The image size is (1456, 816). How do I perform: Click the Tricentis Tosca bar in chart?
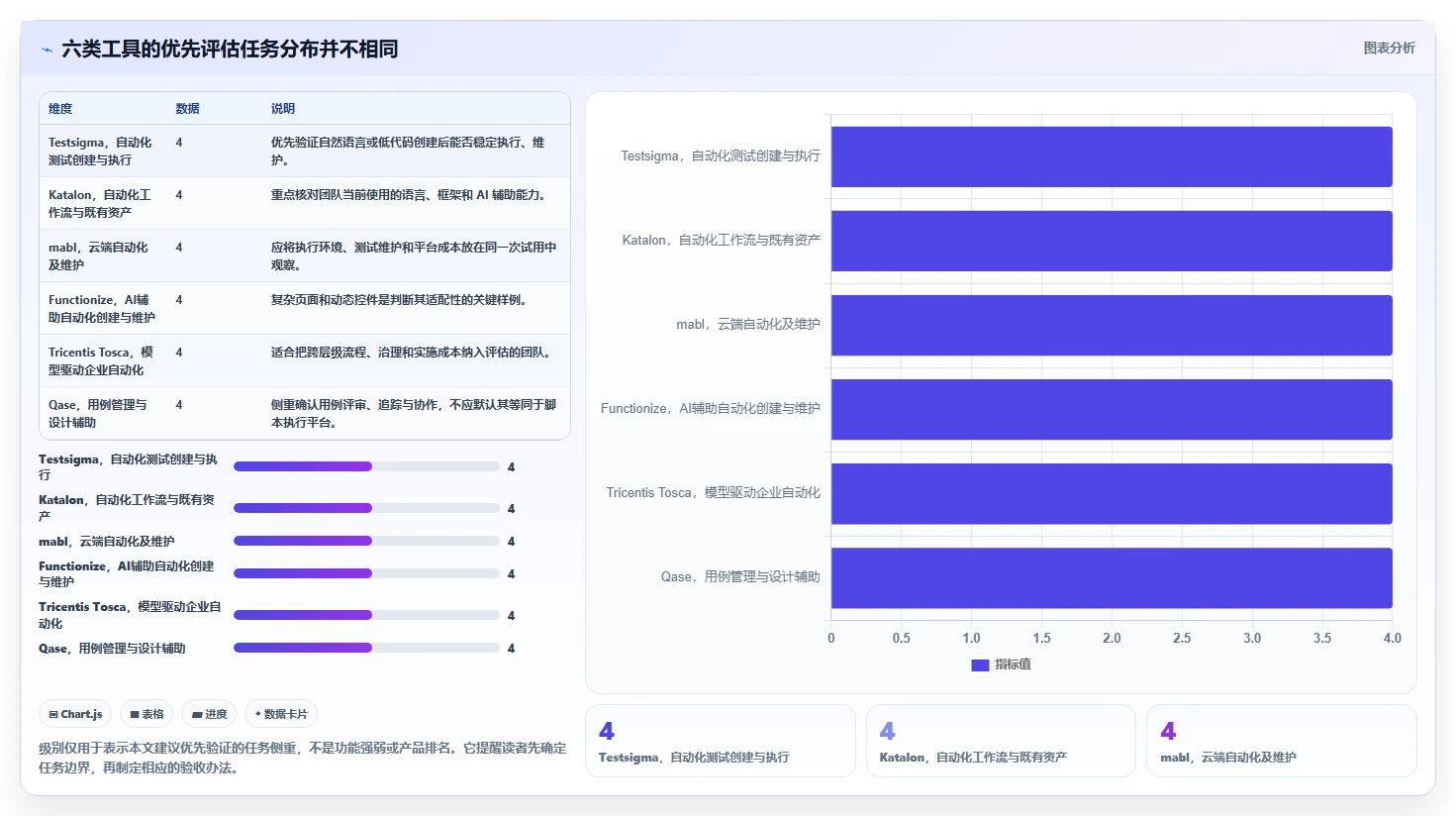click(1112, 493)
